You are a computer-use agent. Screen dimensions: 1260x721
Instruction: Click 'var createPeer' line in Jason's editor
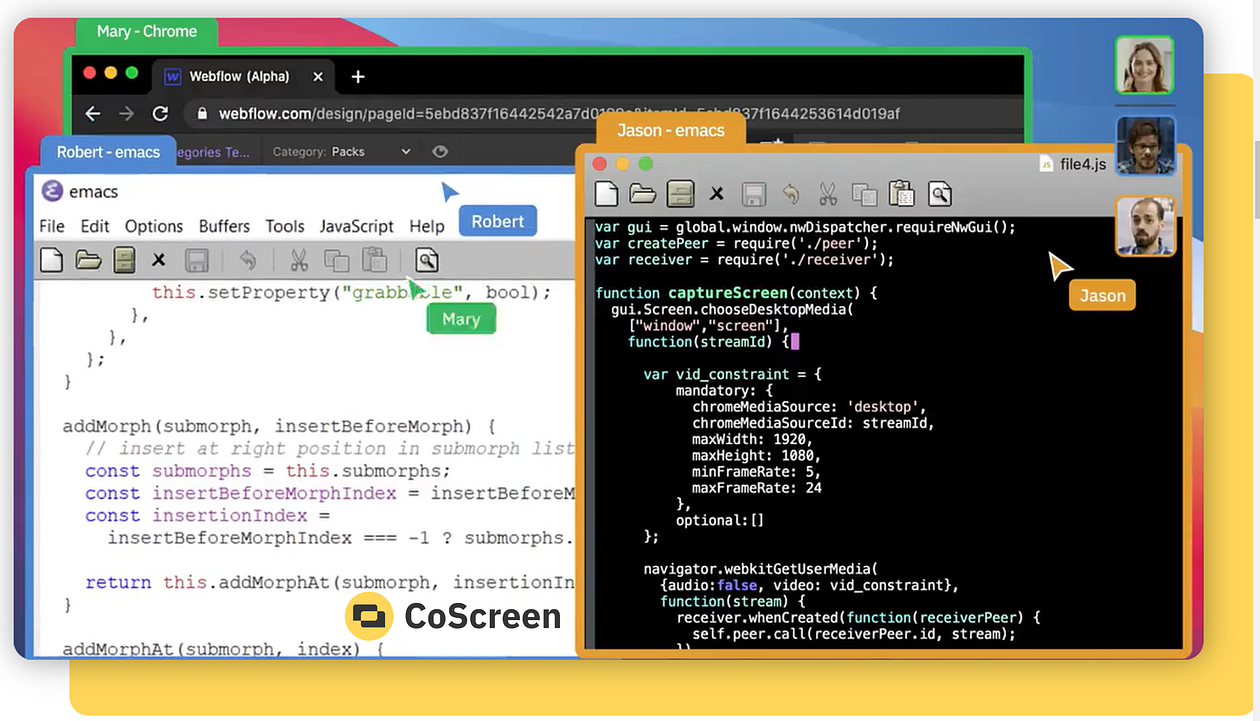tap(736, 243)
